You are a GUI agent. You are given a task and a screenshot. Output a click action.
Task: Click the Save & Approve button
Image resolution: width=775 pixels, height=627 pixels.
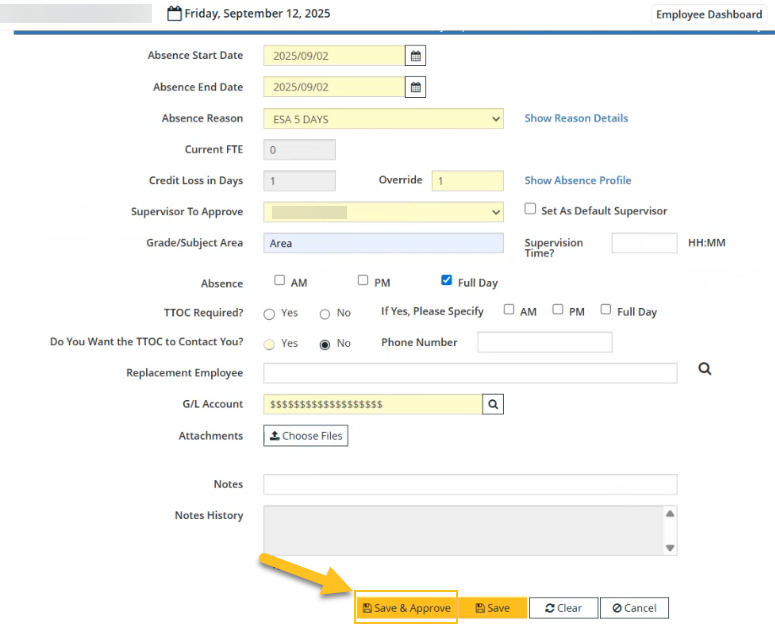(x=406, y=608)
